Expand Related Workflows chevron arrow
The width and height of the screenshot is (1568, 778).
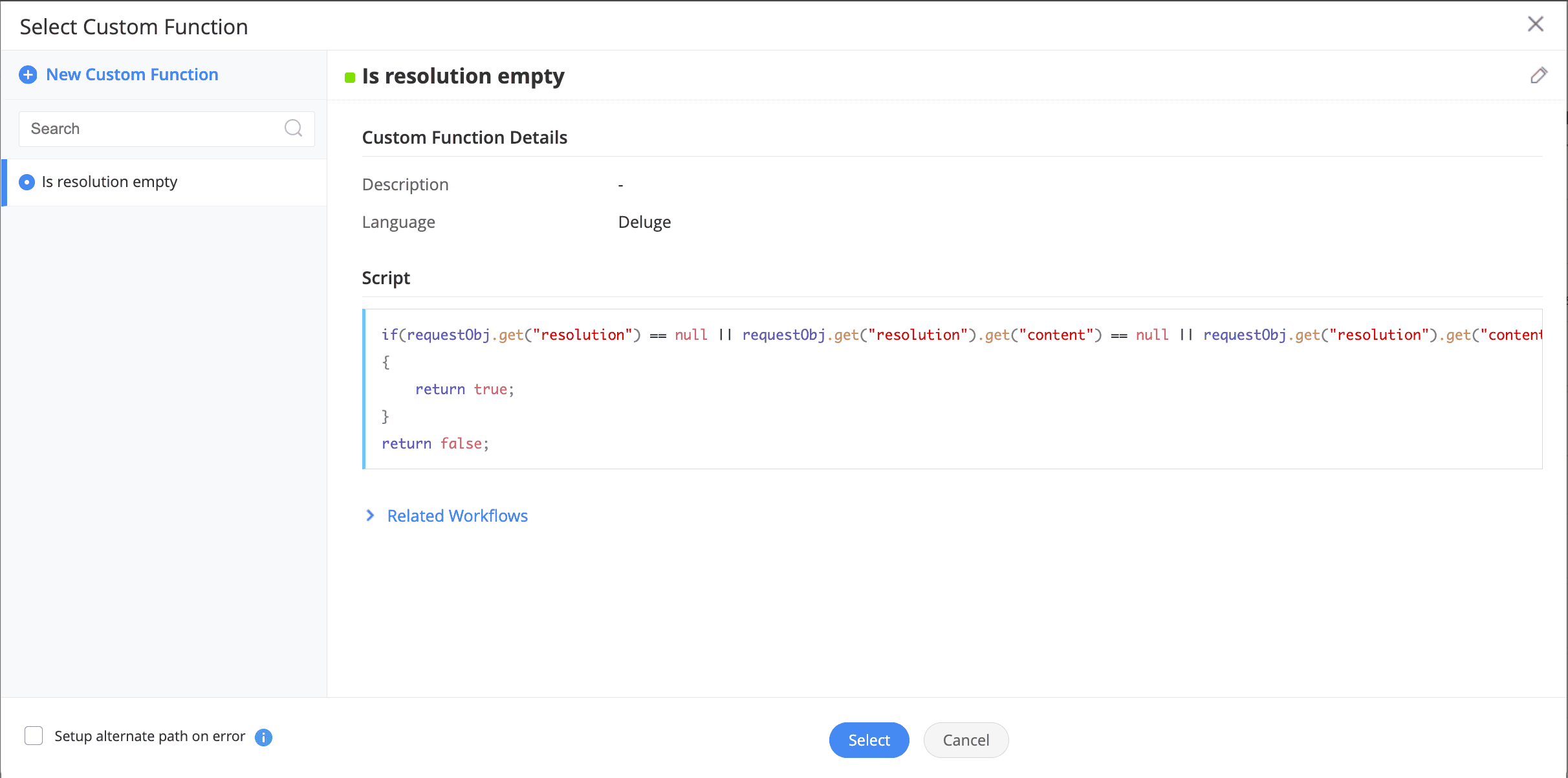(x=370, y=516)
